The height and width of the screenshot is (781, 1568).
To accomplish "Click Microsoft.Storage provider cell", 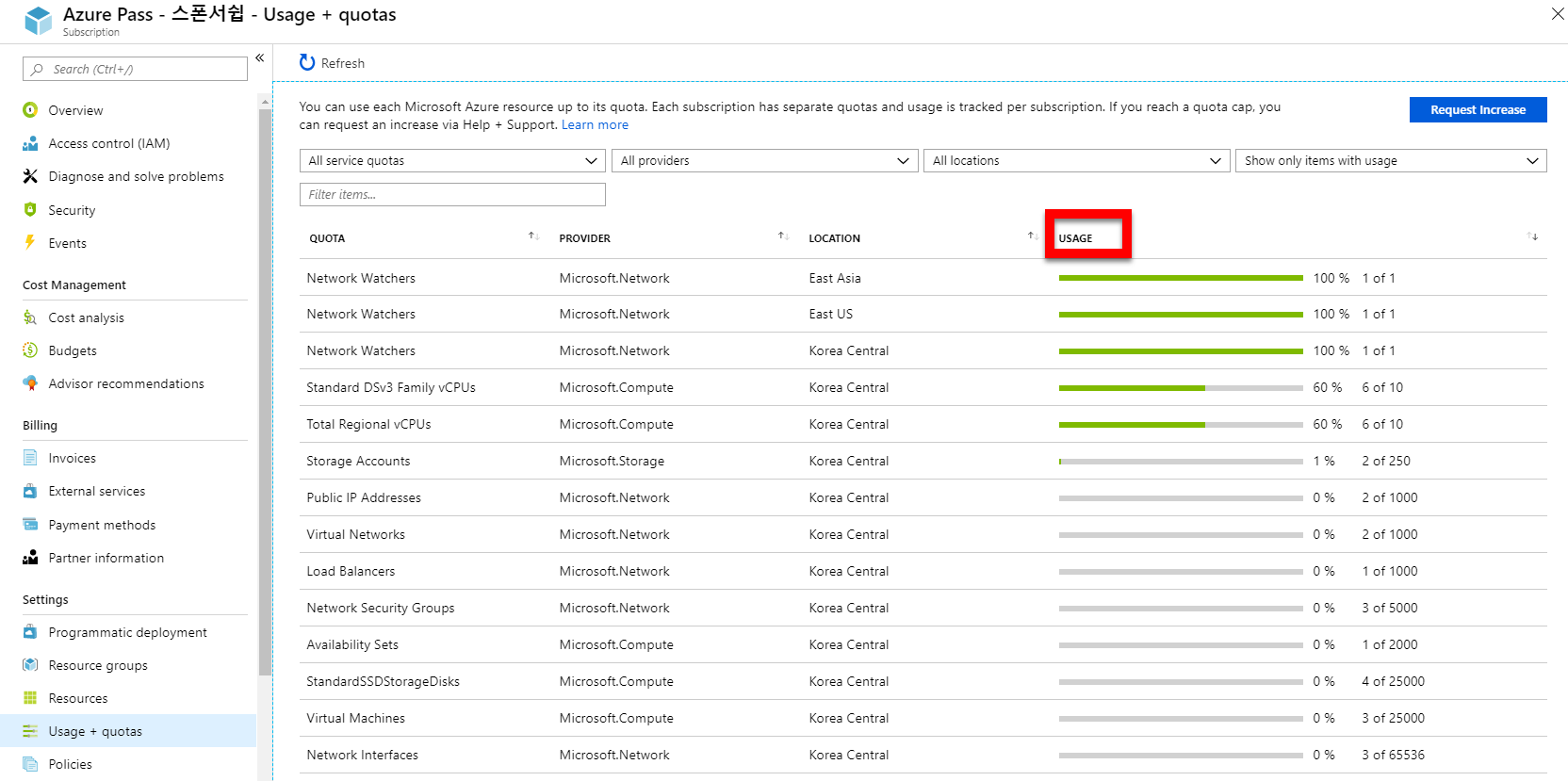I will [x=612, y=461].
